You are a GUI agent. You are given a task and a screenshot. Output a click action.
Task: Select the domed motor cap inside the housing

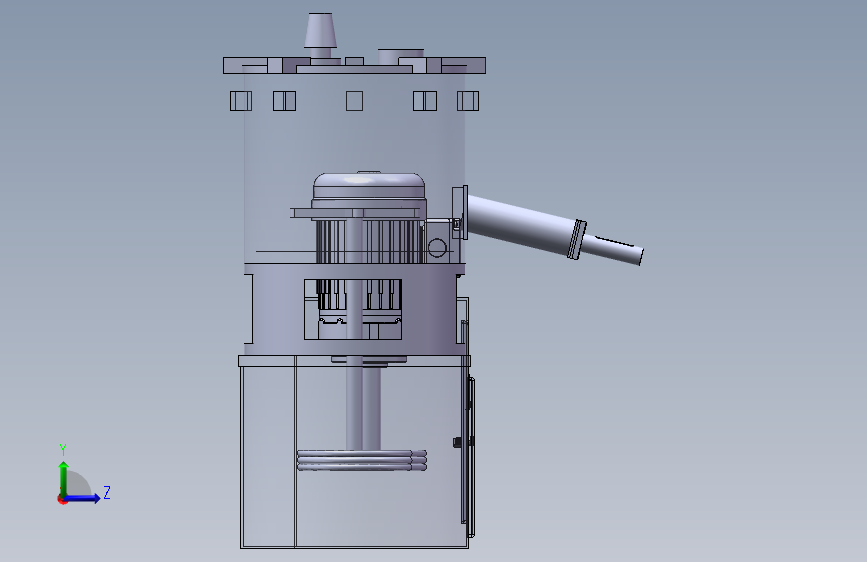[369, 186]
